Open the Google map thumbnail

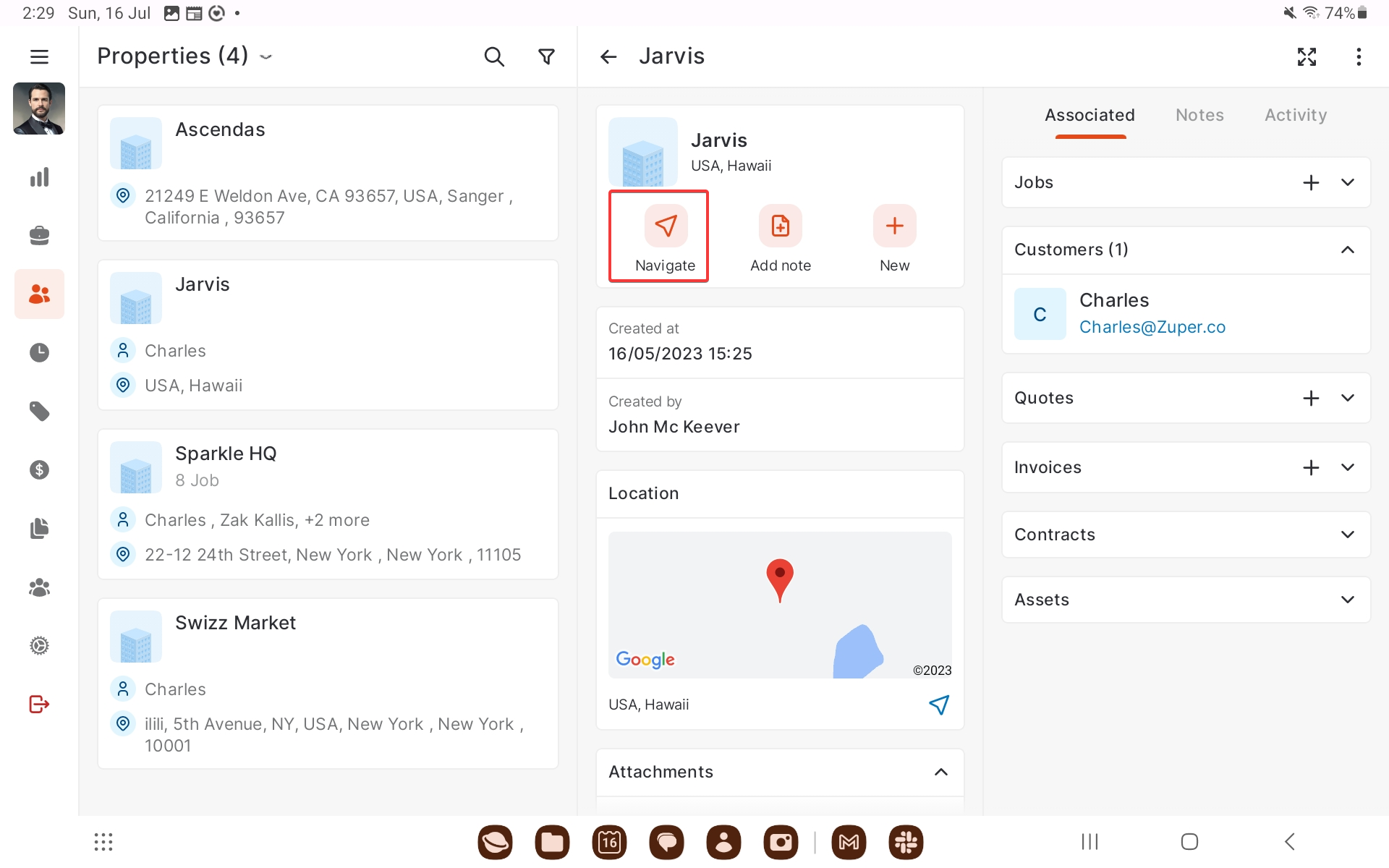pyautogui.click(x=780, y=605)
